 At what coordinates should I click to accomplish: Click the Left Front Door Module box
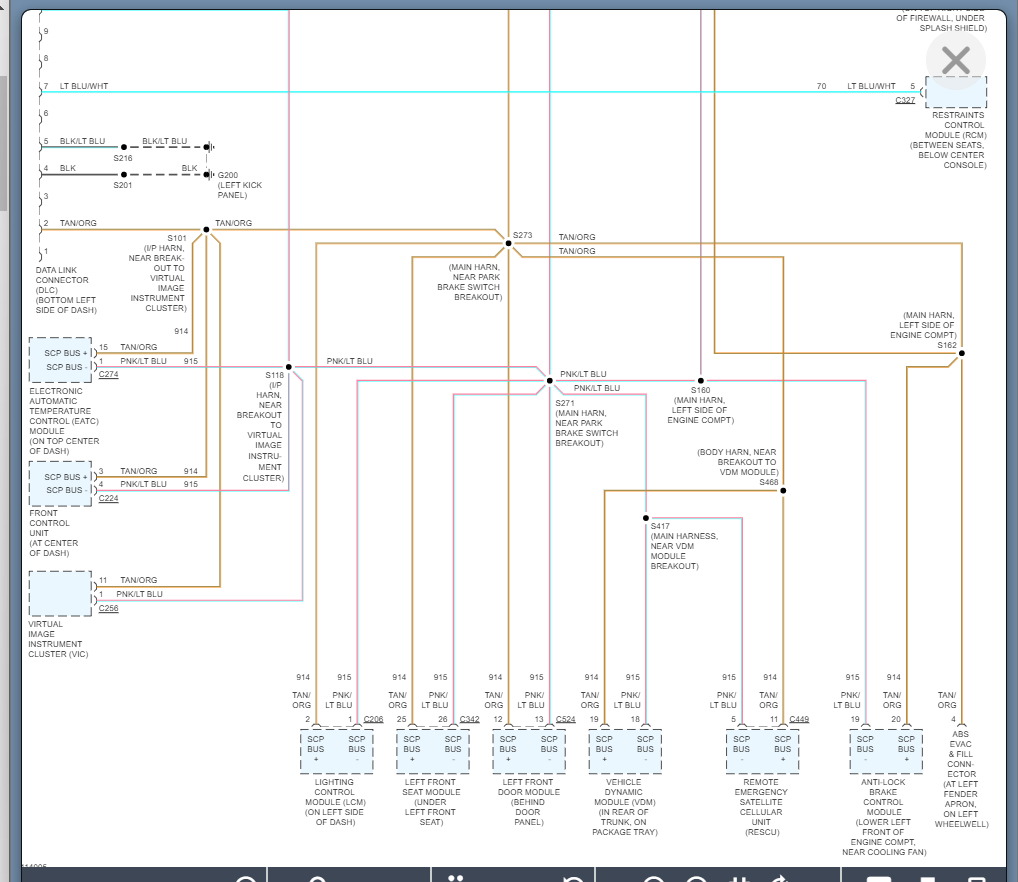(528, 752)
